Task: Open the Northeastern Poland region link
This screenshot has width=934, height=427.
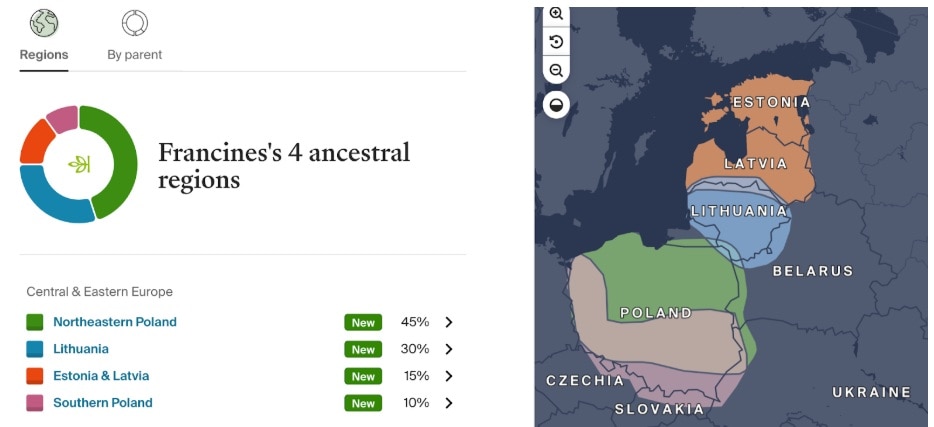Action: click(x=115, y=322)
